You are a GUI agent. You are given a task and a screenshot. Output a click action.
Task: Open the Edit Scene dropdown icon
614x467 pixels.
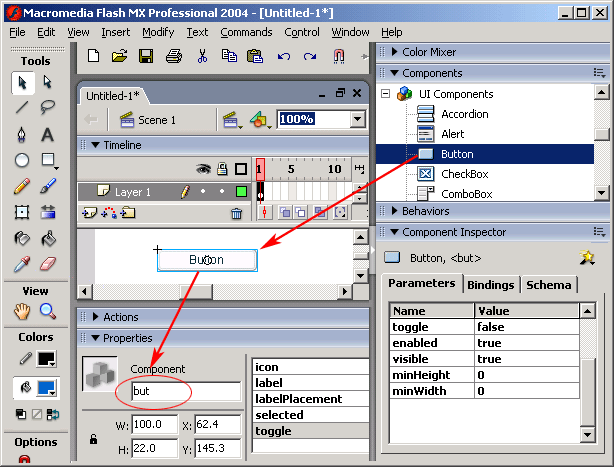pyautogui.click(x=233, y=119)
